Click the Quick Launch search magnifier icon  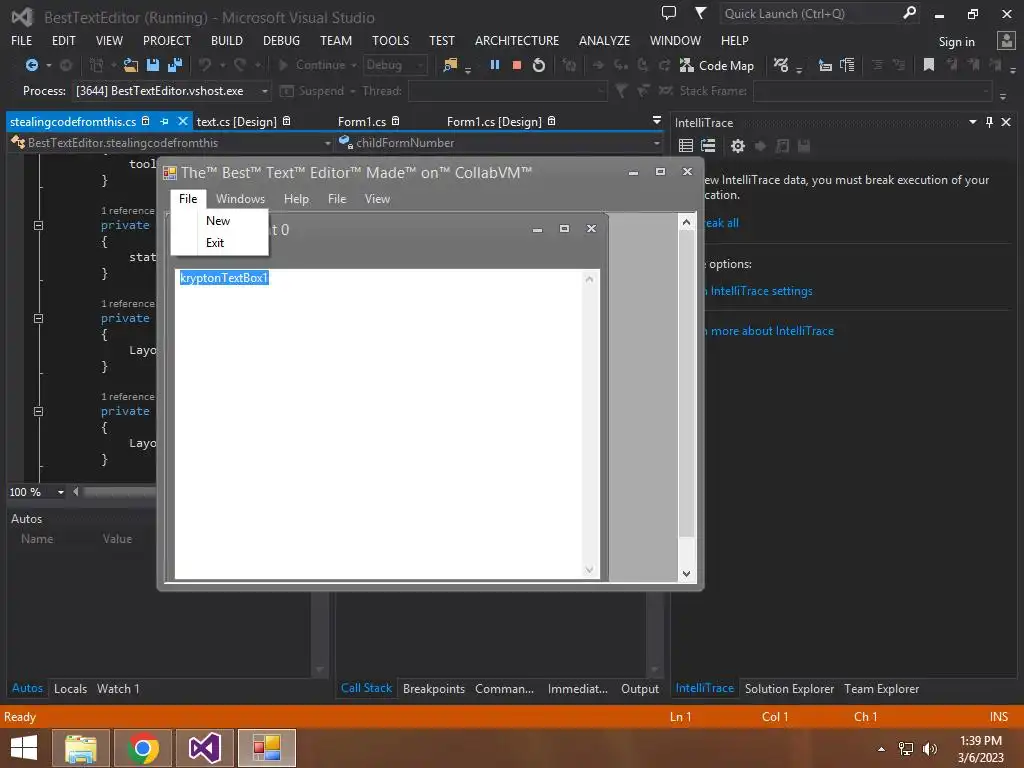pyautogui.click(x=909, y=13)
